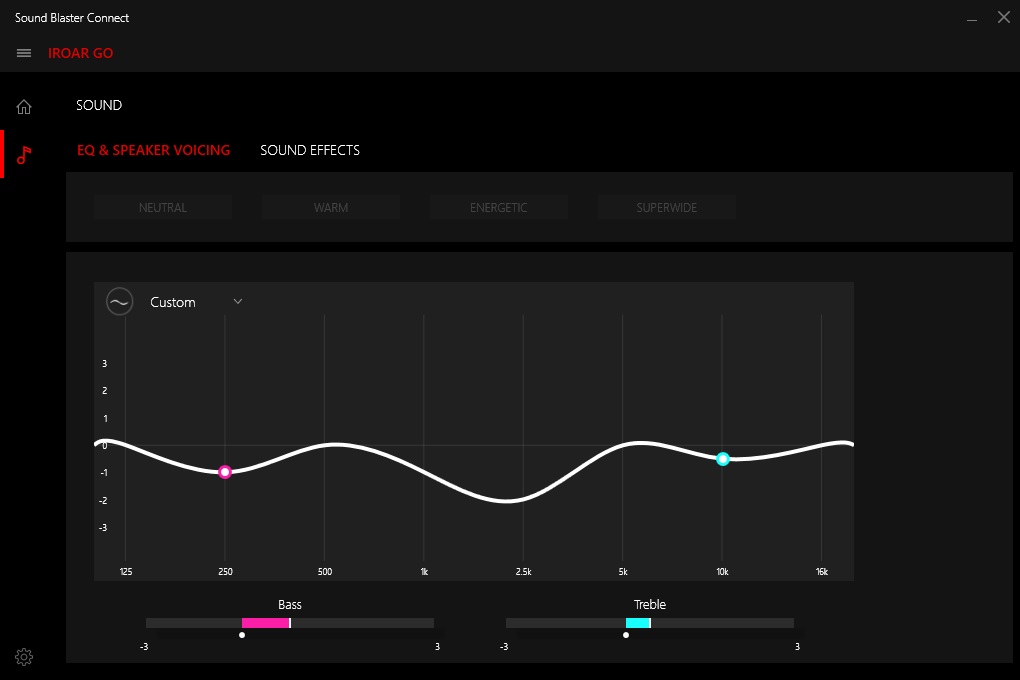Select the Superwide voicing preset

[x=666, y=208]
